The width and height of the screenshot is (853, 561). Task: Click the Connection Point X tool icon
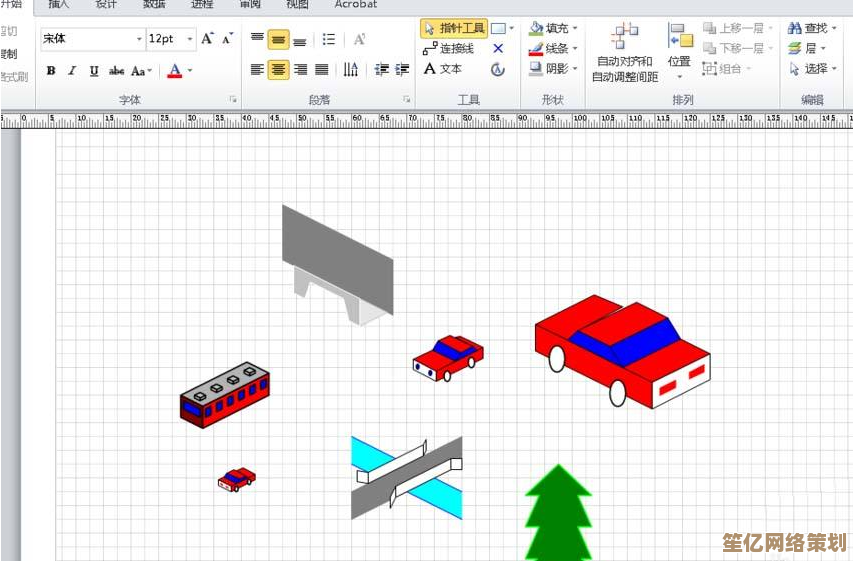(498, 49)
